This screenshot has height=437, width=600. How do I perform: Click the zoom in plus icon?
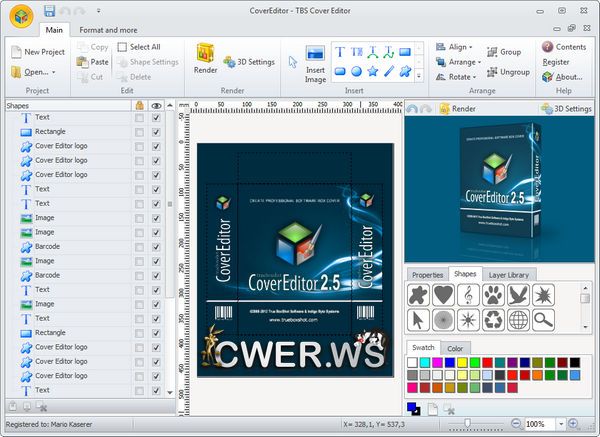pyautogui.click(x=573, y=424)
